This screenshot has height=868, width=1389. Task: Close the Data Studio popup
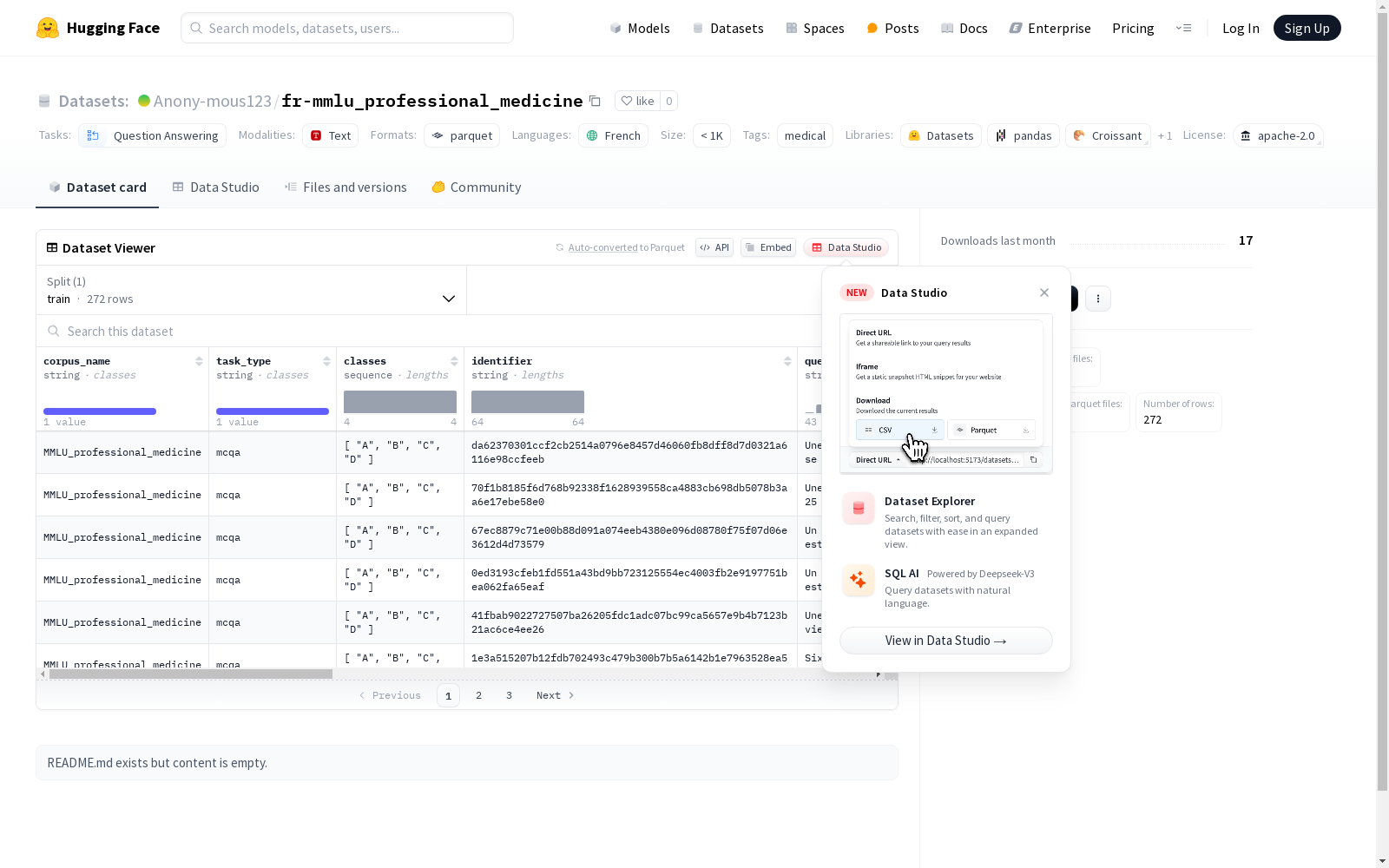(x=1044, y=293)
